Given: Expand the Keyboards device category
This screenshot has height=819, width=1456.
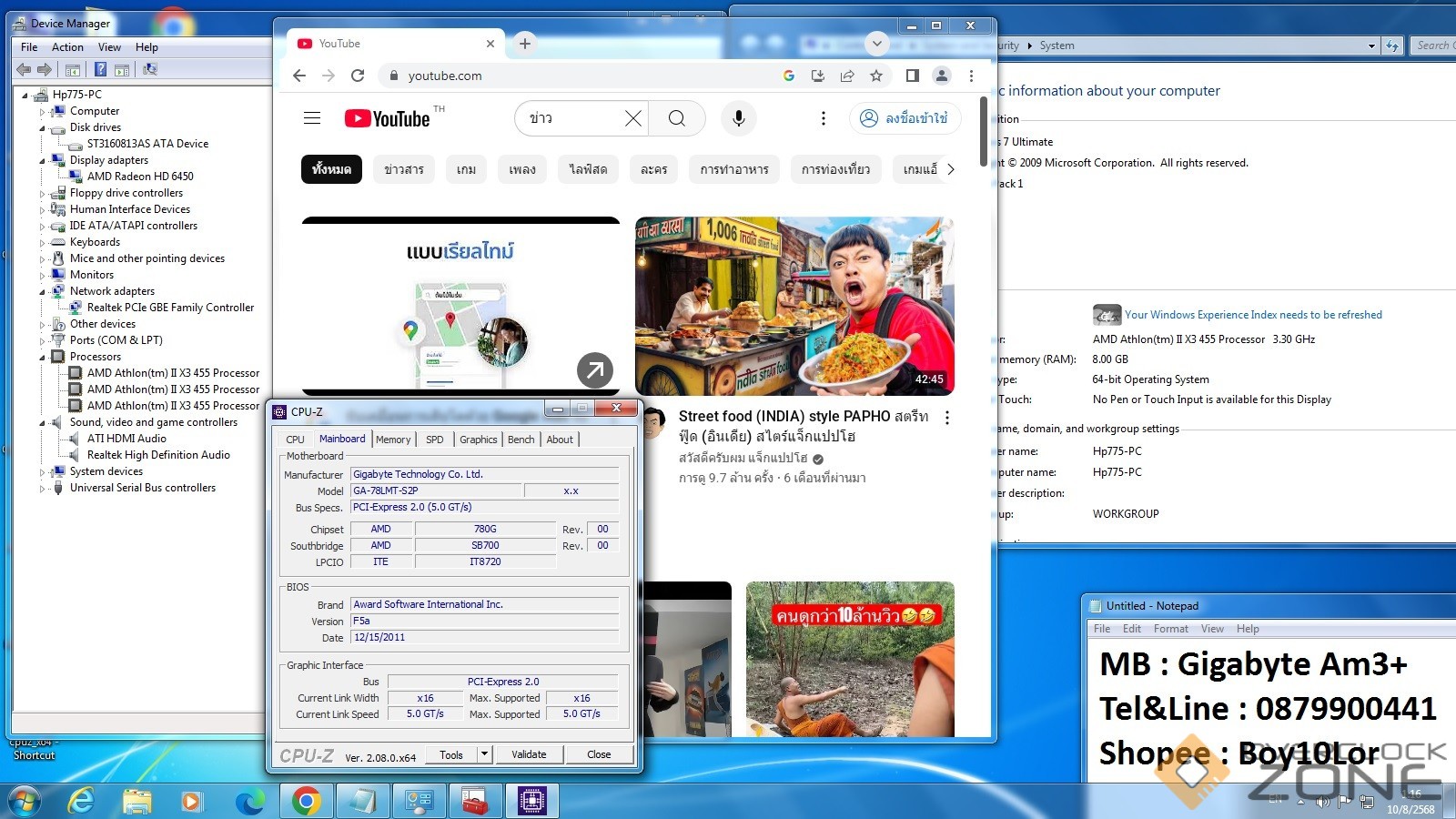Looking at the screenshot, I should point(43,243).
